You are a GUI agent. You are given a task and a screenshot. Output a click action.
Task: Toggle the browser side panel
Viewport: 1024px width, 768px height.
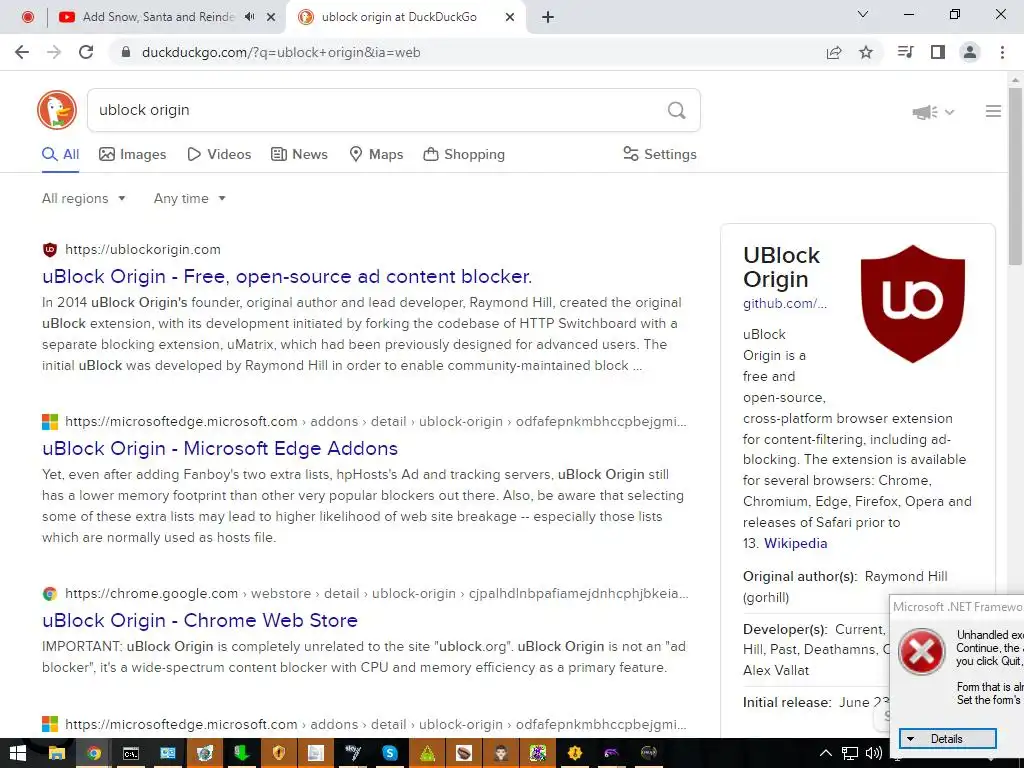938,52
